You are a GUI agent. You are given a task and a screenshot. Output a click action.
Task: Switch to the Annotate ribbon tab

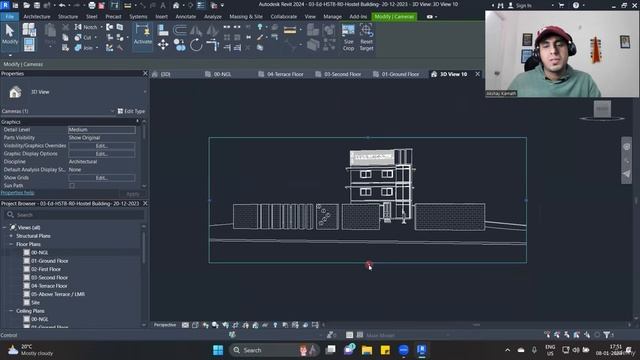pos(186,17)
